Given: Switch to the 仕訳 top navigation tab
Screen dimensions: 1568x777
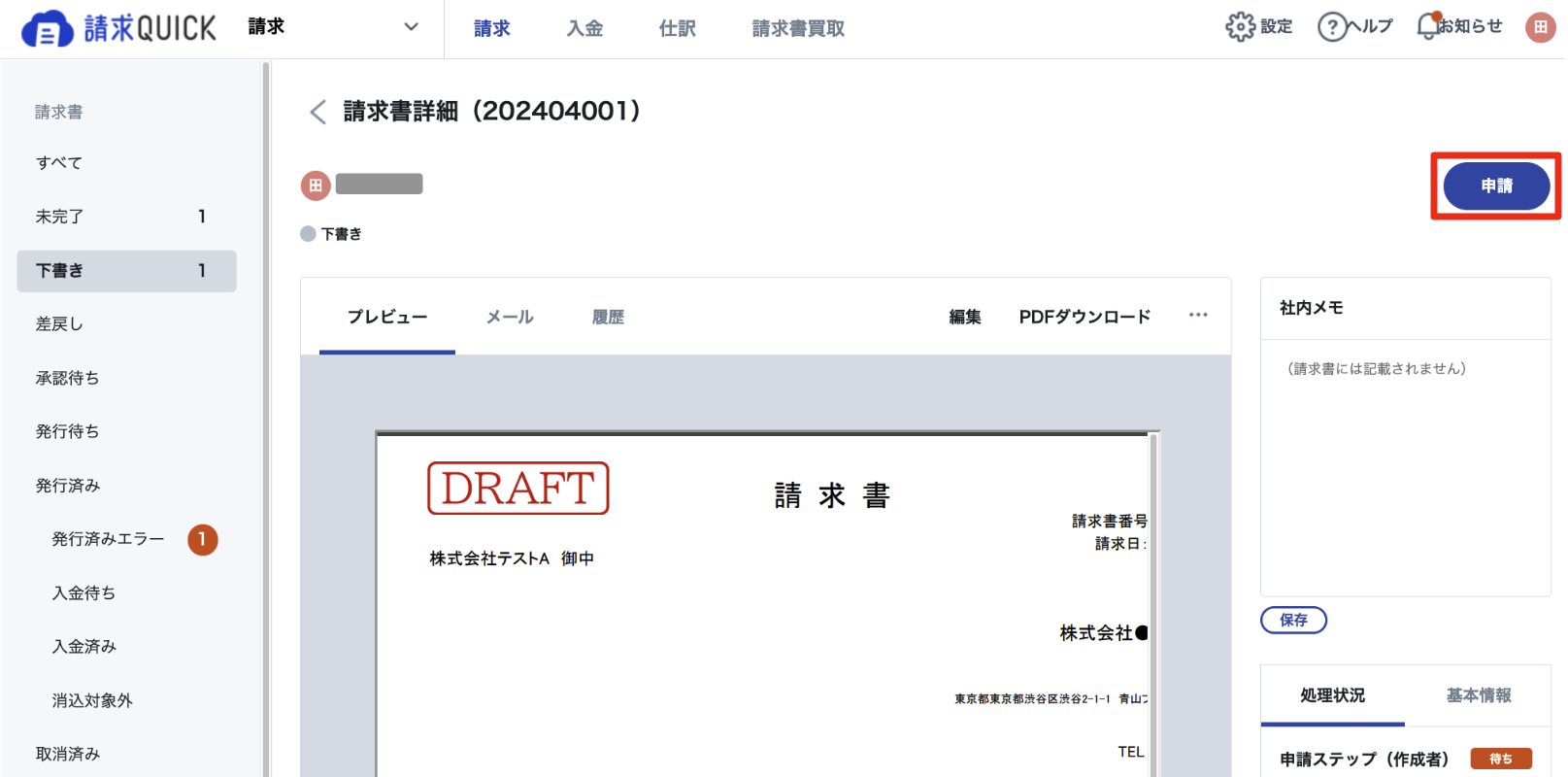Looking at the screenshot, I should [677, 28].
